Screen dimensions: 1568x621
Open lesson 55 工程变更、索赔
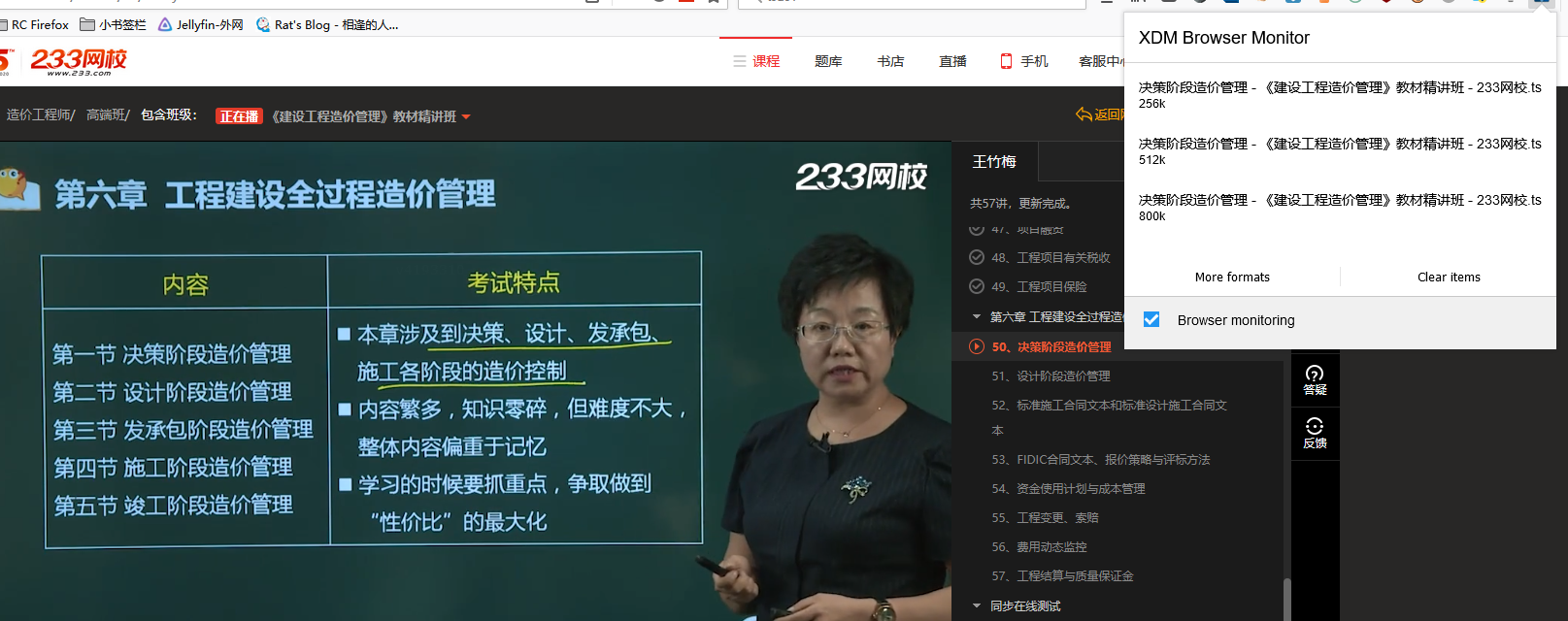tap(1045, 517)
